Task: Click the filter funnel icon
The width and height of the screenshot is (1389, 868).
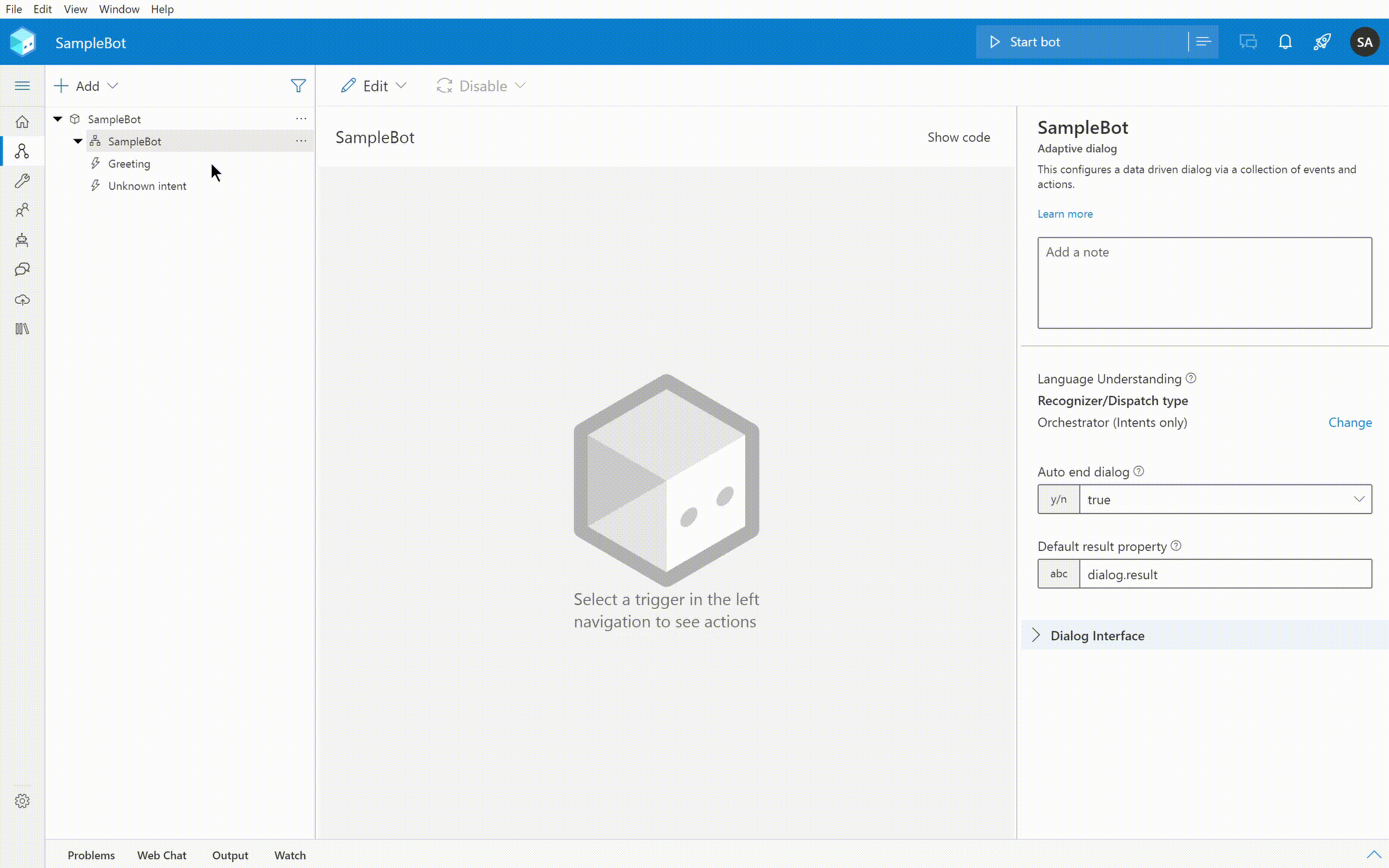Action: coord(298,86)
